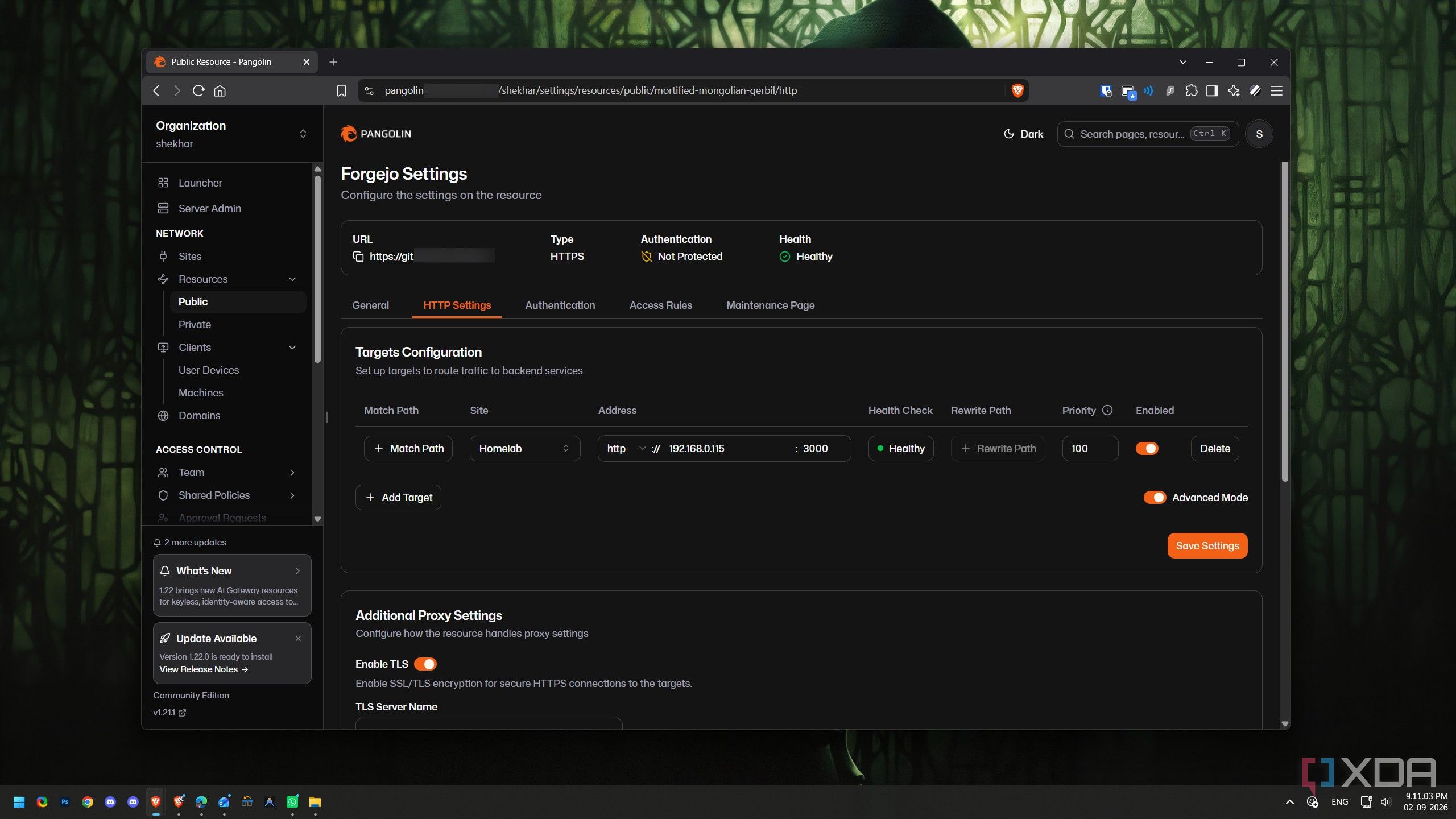Open the browser hamburger menu
This screenshot has width=1456, height=819.
(1276, 91)
